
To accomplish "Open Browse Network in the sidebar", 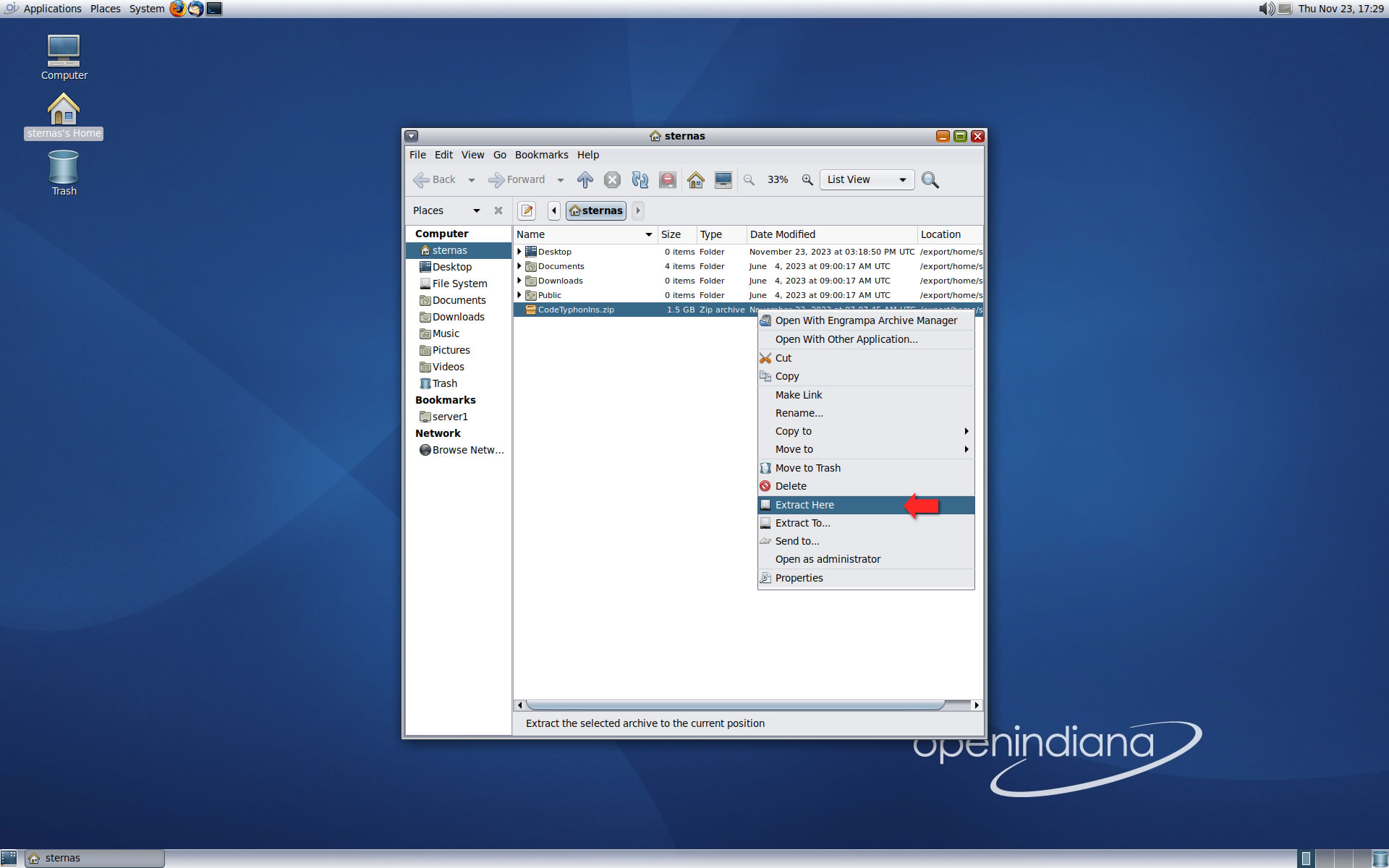I will coord(459,450).
